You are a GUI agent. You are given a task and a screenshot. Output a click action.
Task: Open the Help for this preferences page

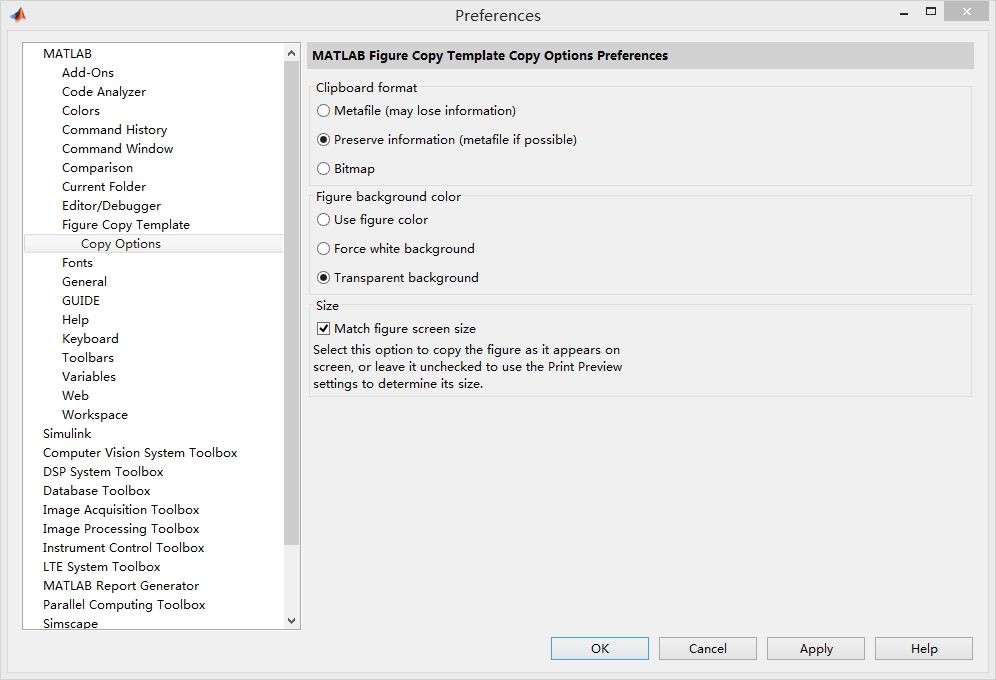[923, 648]
